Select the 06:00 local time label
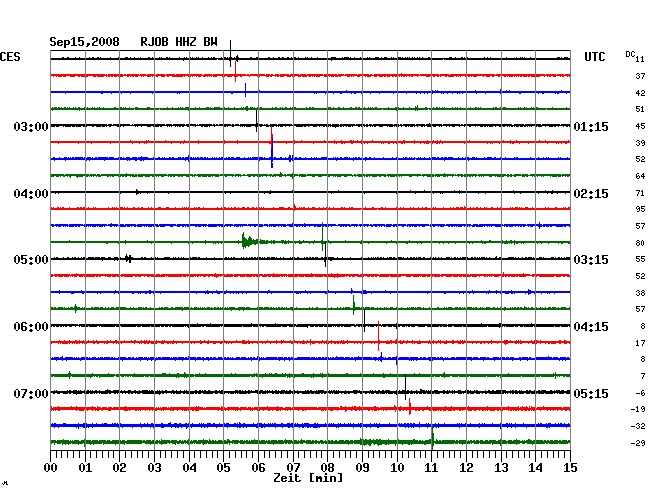 (31, 327)
